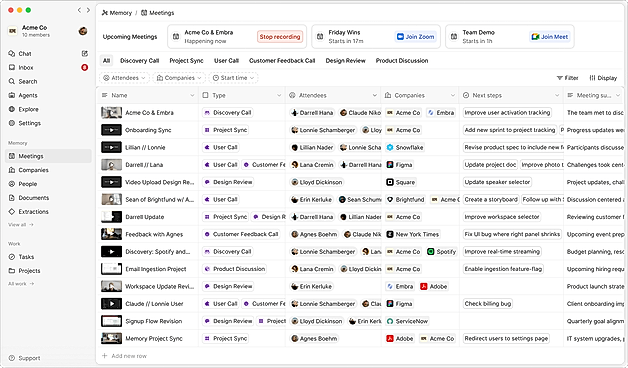Switch to the Customer Feedback Call tab

282,60
